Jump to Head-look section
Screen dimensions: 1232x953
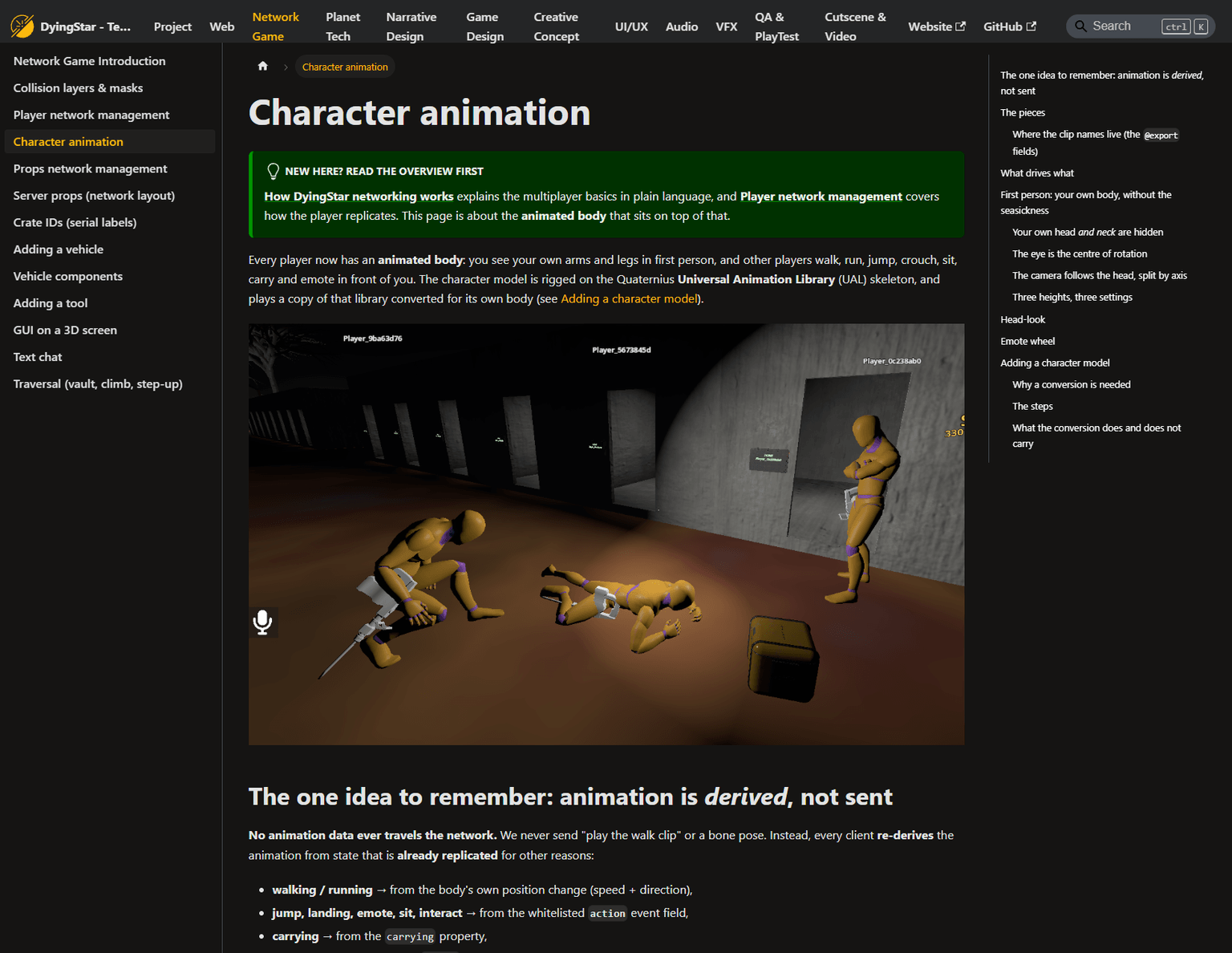click(x=1023, y=319)
